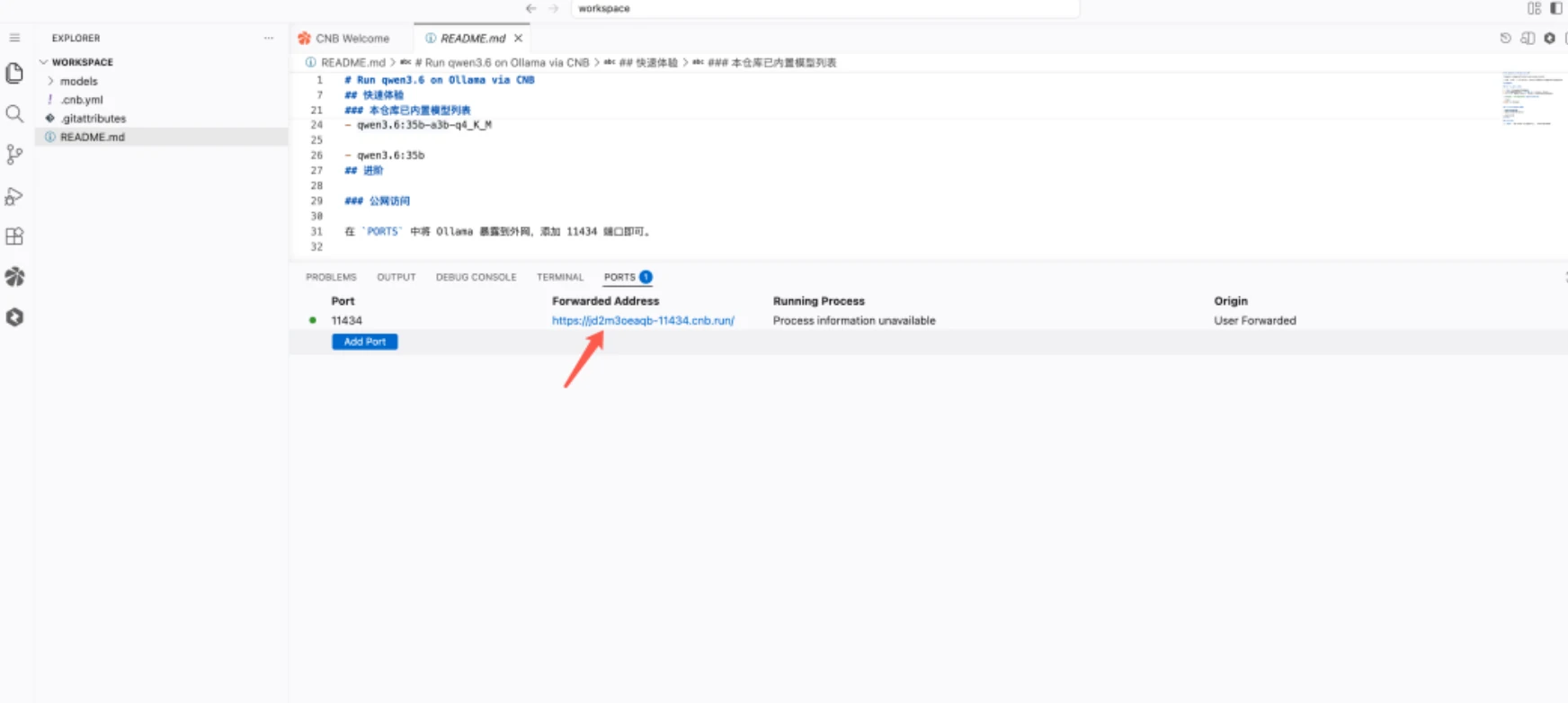This screenshot has height=703, width=1568.
Task: Click the 'Process information unavailable' cell
Action: click(x=854, y=320)
